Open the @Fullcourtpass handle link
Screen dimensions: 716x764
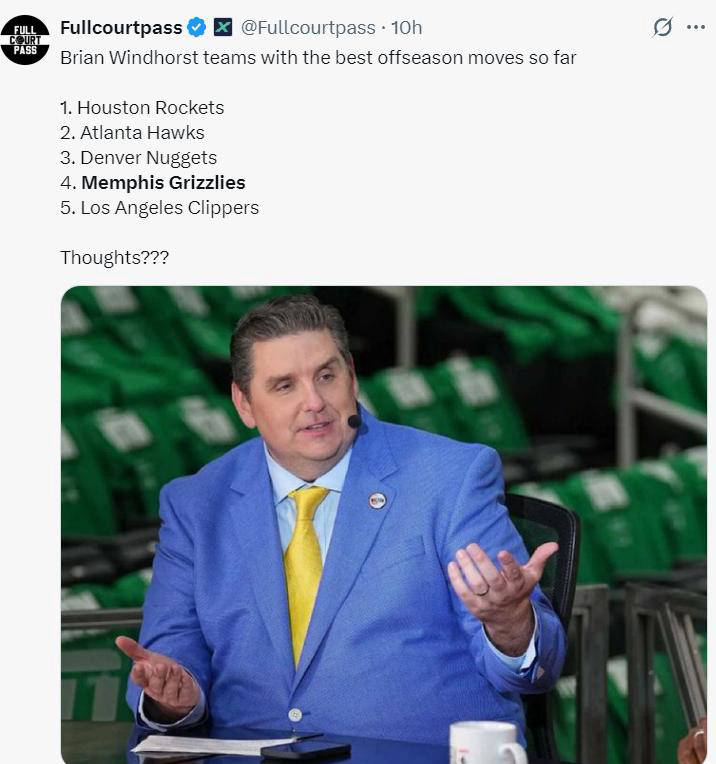pyautogui.click(x=308, y=27)
